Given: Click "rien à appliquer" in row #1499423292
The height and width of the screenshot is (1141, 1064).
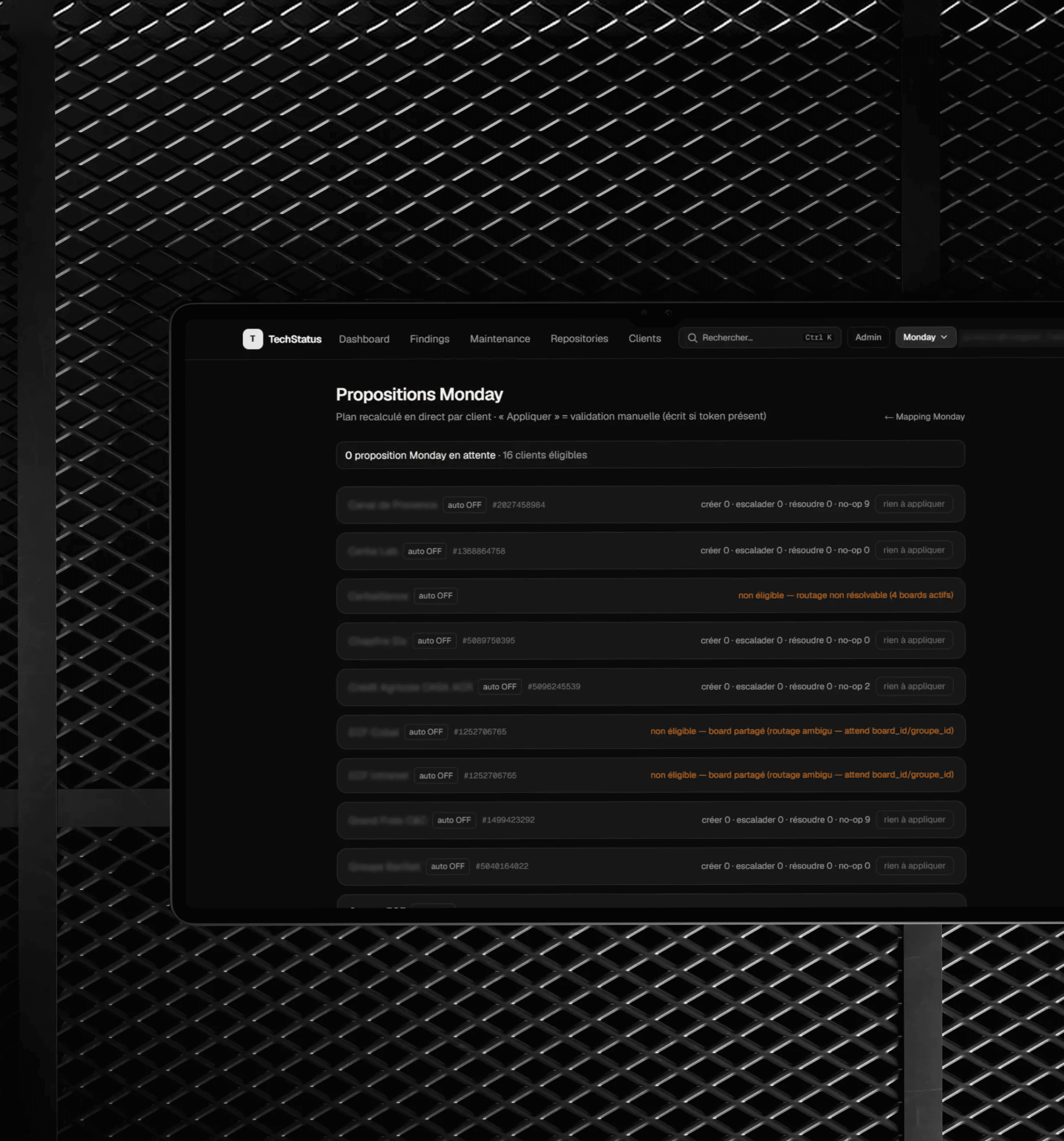Looking at the screenshot, I should click(914, 819).
